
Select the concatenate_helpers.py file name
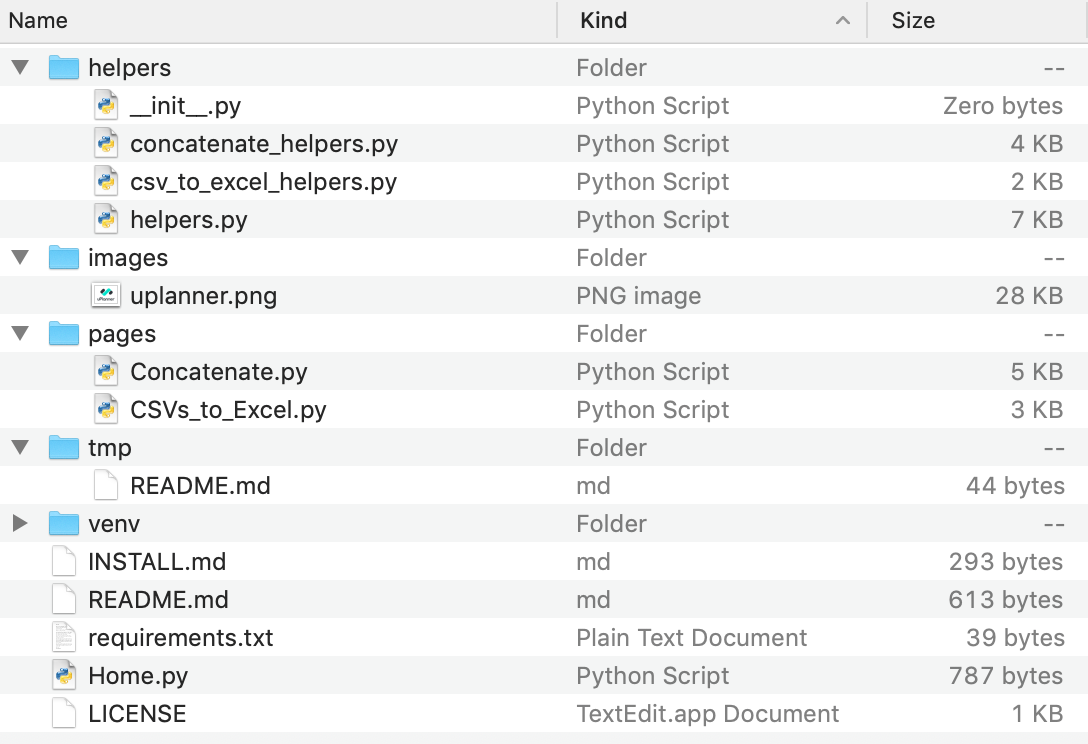(x=264, y=144)
